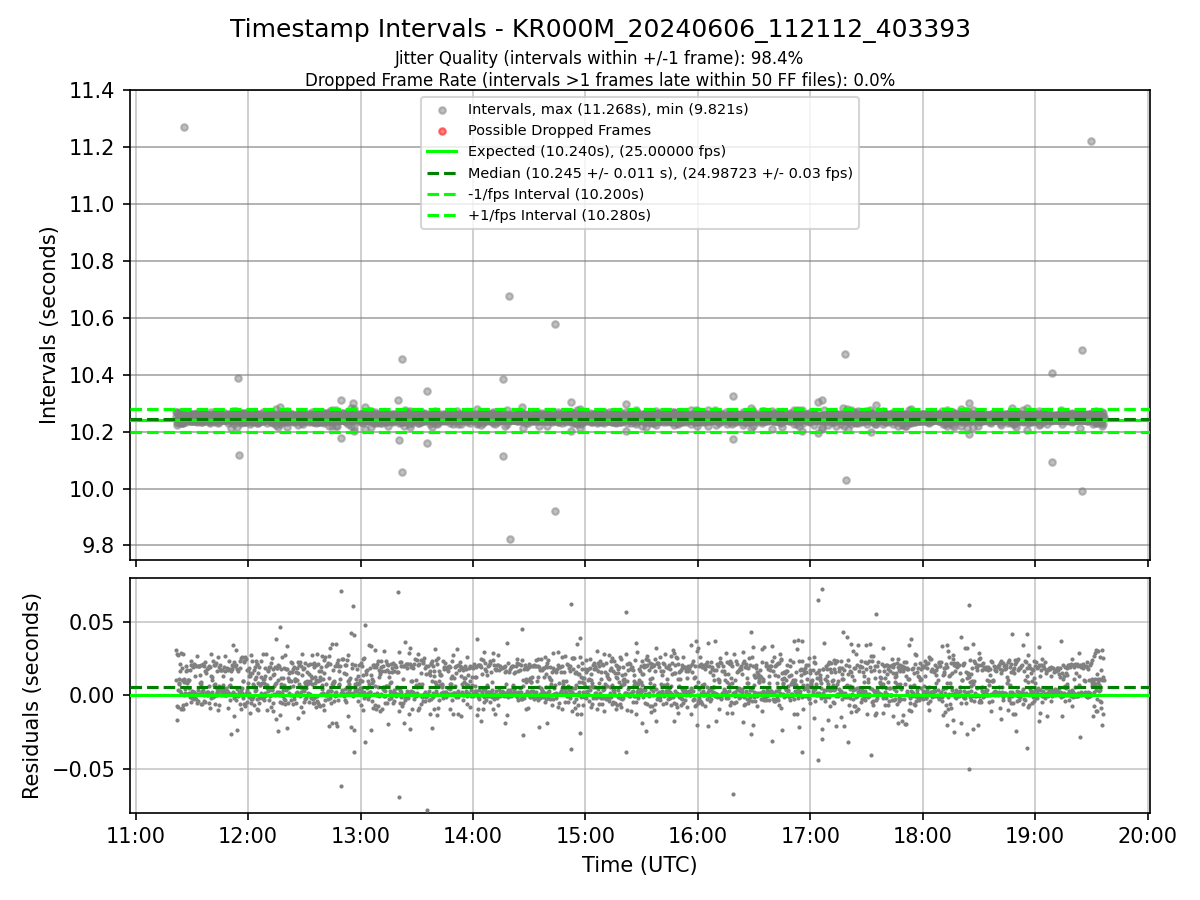Click the 10.2 tick label on the Intervals axis
The width and height of the screenshot is (1200, 900).
click(92, 433)
